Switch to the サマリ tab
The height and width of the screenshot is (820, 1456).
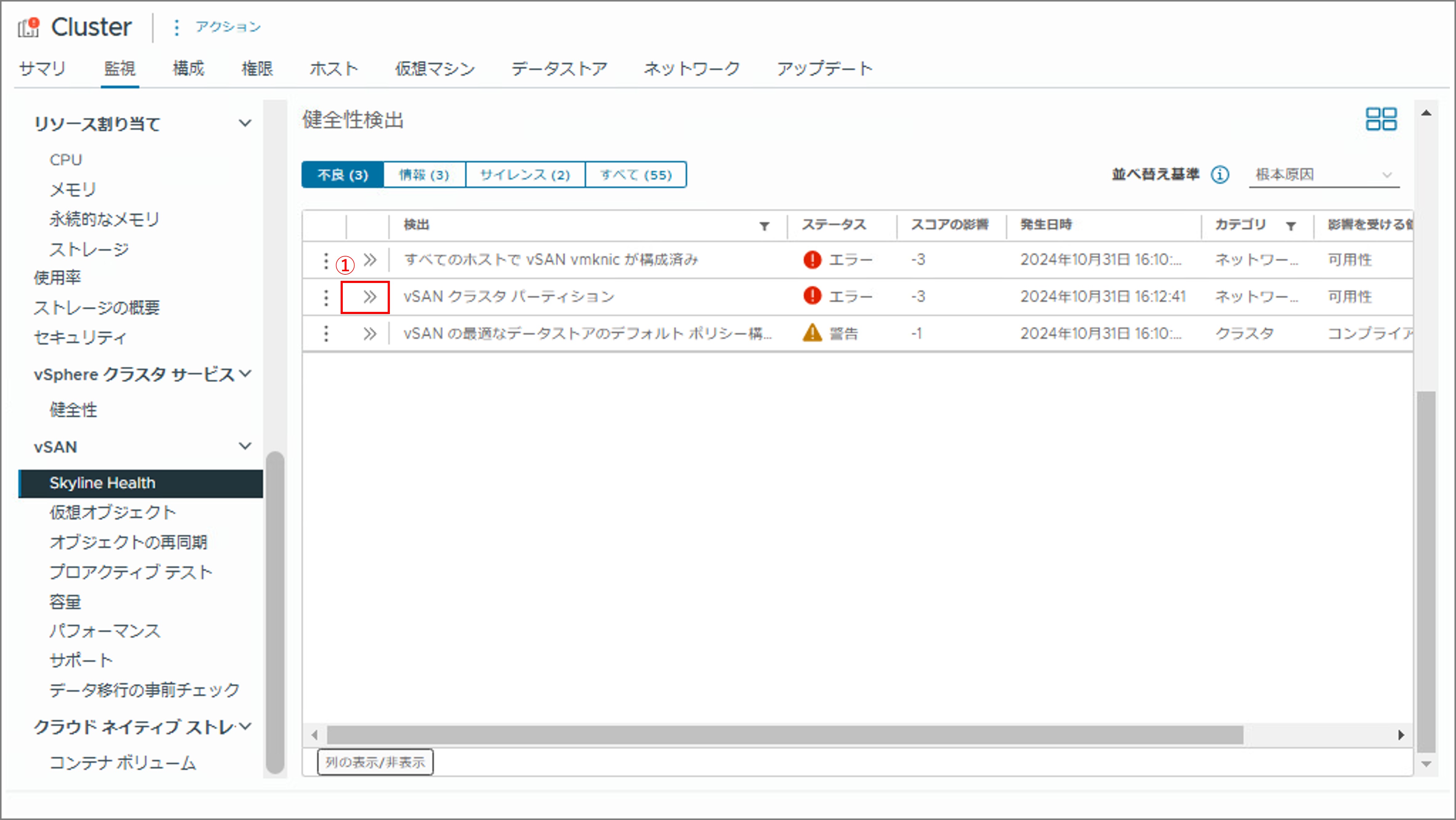point(42,68)
